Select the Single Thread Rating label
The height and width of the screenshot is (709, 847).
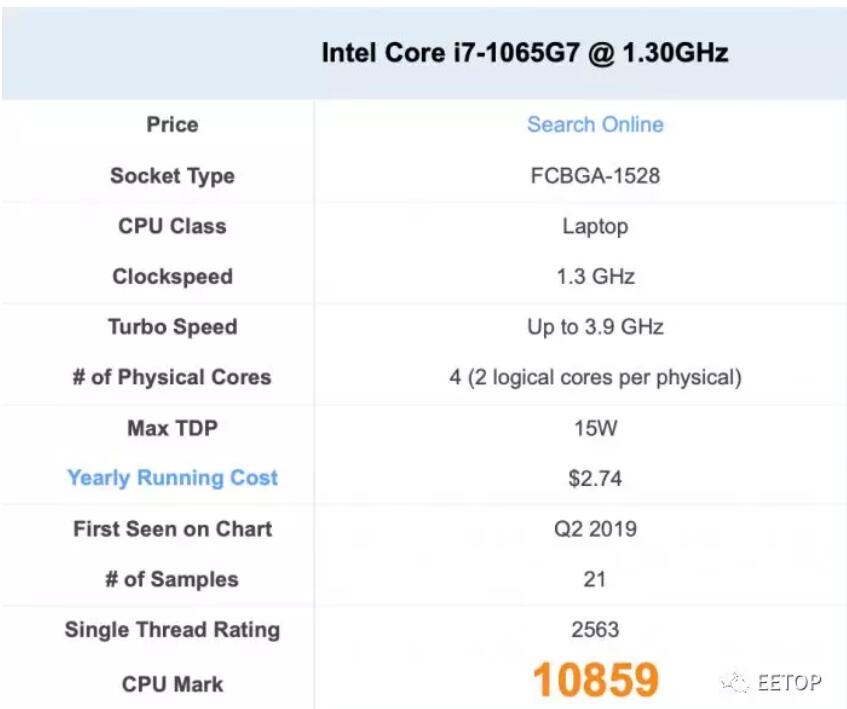point(172,630)
